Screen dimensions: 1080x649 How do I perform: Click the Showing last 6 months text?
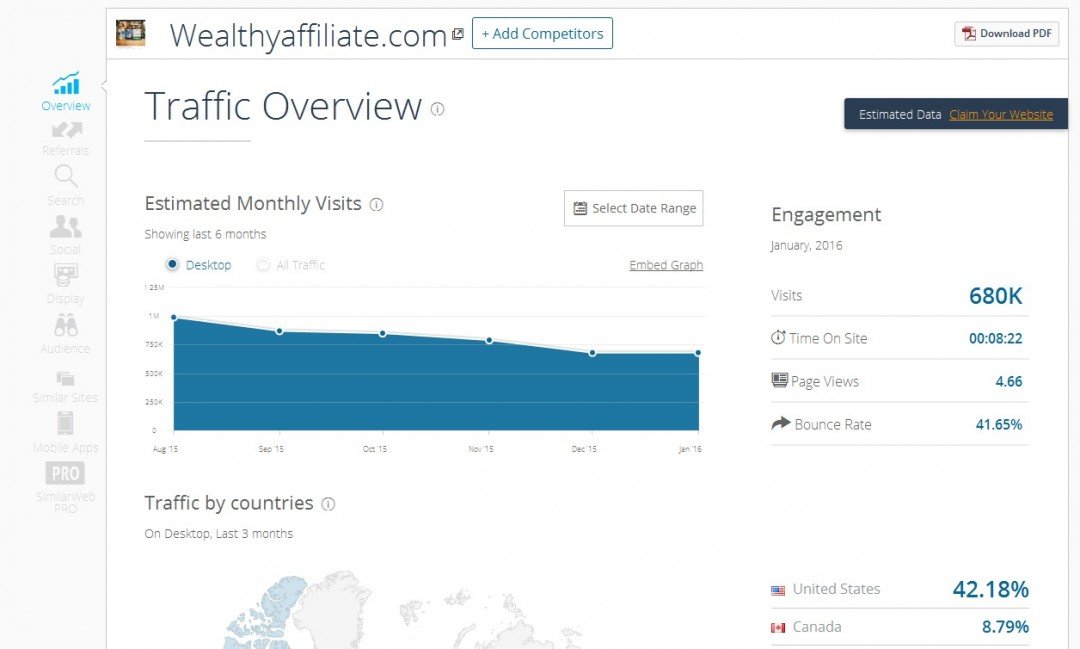tap(205, 234)
